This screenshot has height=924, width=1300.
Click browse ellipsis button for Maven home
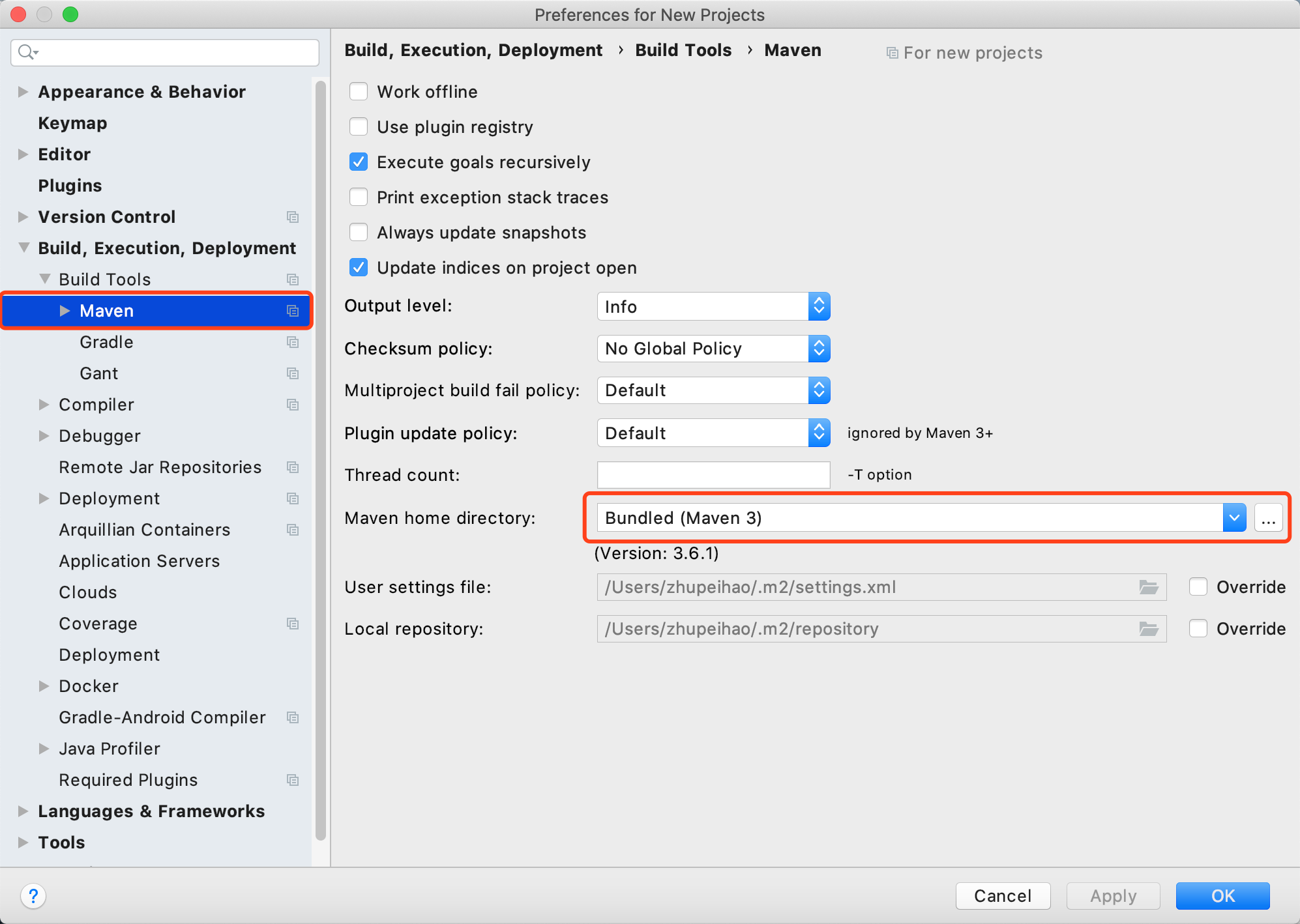[1268, 518]
